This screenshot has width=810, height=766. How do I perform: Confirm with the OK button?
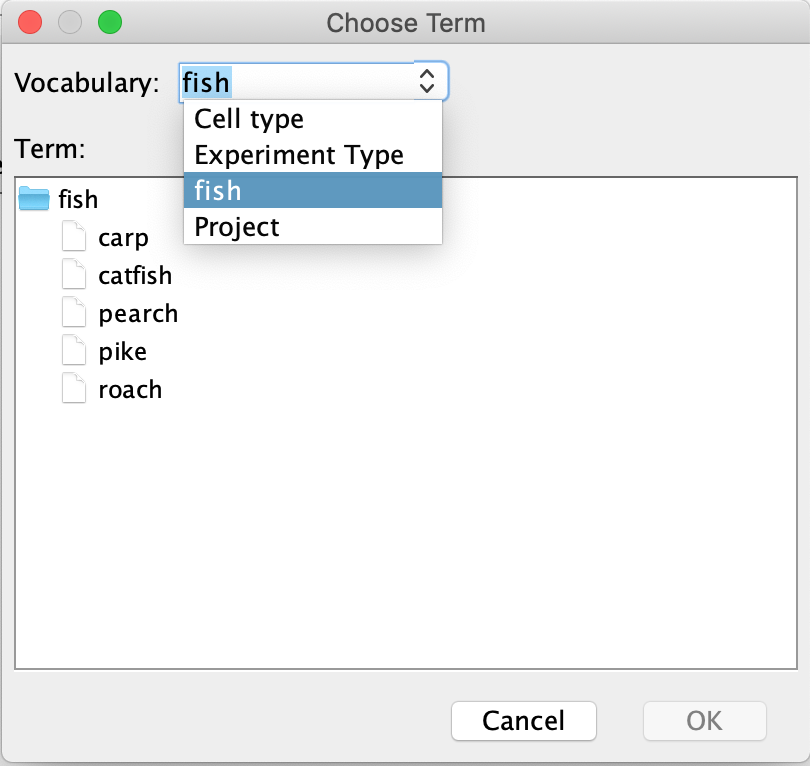click(705, 720)
